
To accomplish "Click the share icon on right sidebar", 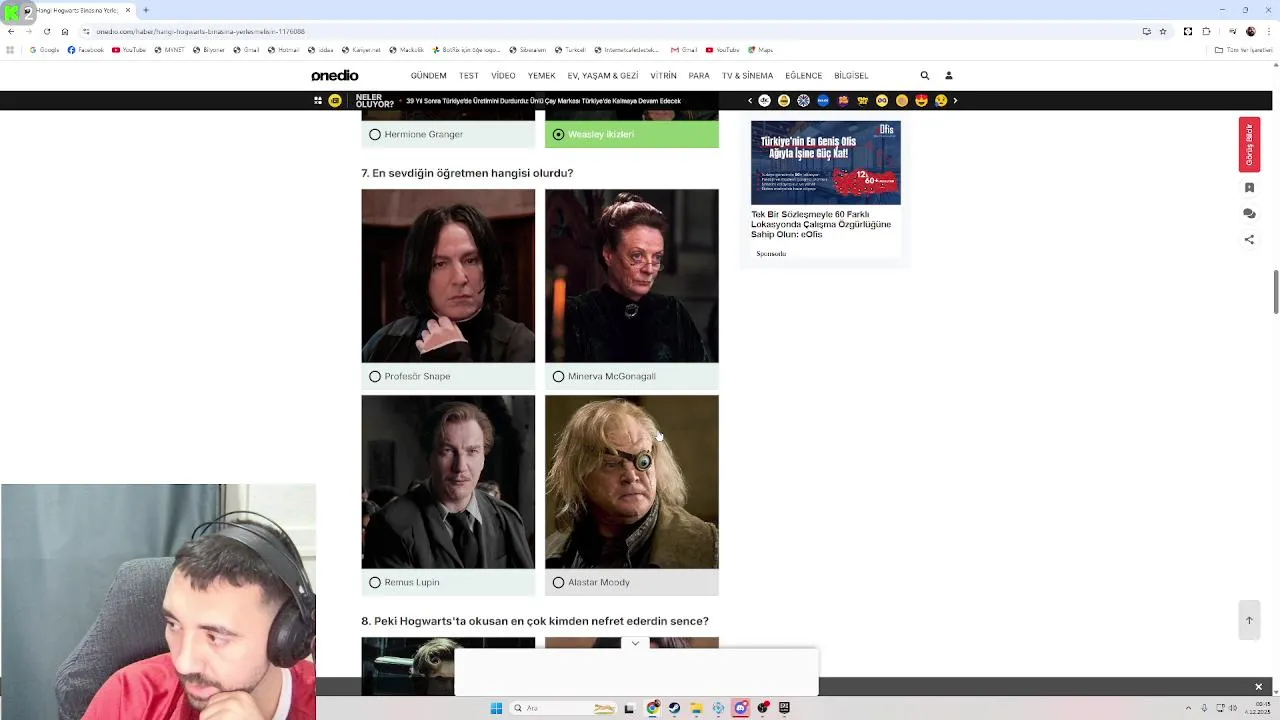I will point(1249,240).
